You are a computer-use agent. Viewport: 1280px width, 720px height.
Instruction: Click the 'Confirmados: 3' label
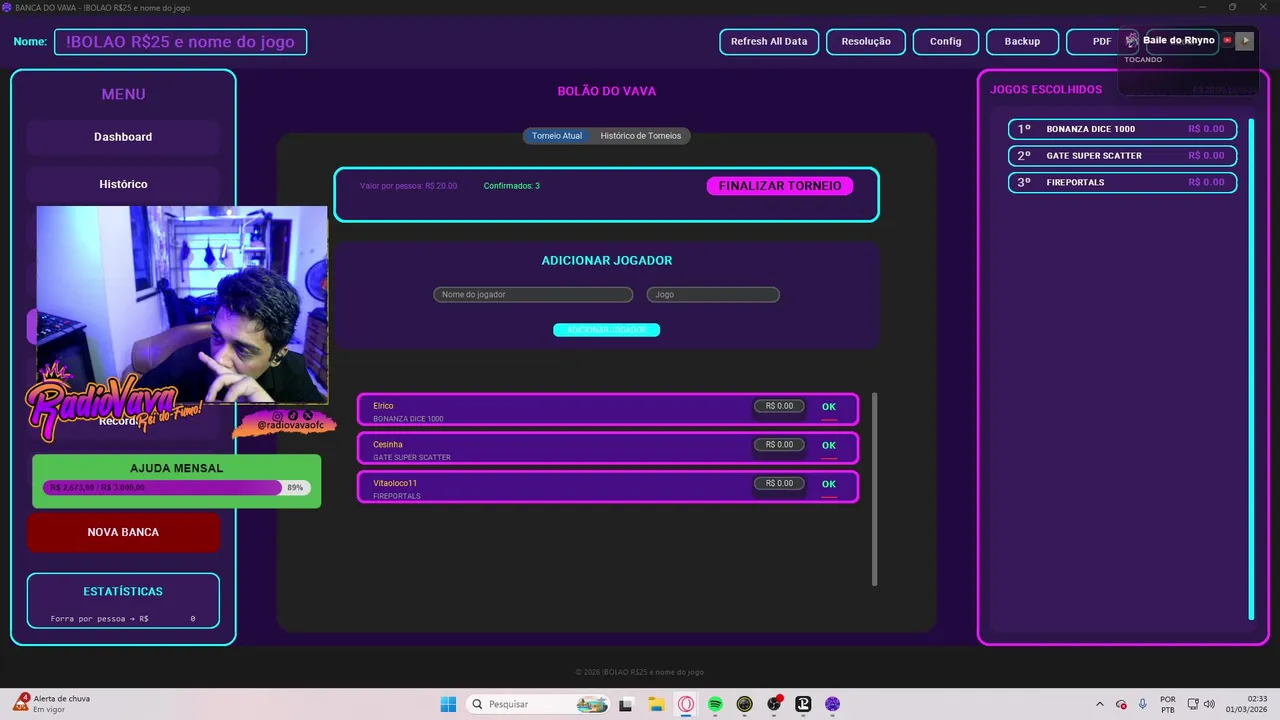(512, 186)
